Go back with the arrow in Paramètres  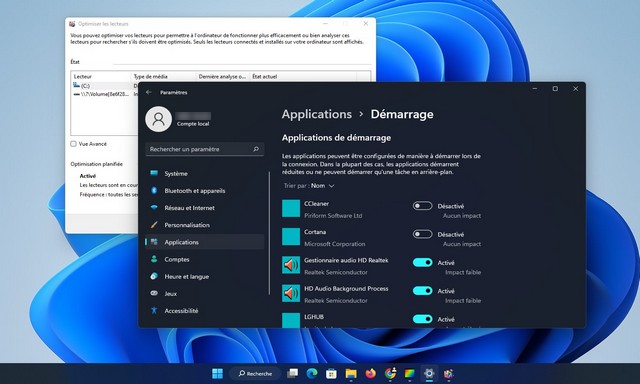(x=149, y=92)
